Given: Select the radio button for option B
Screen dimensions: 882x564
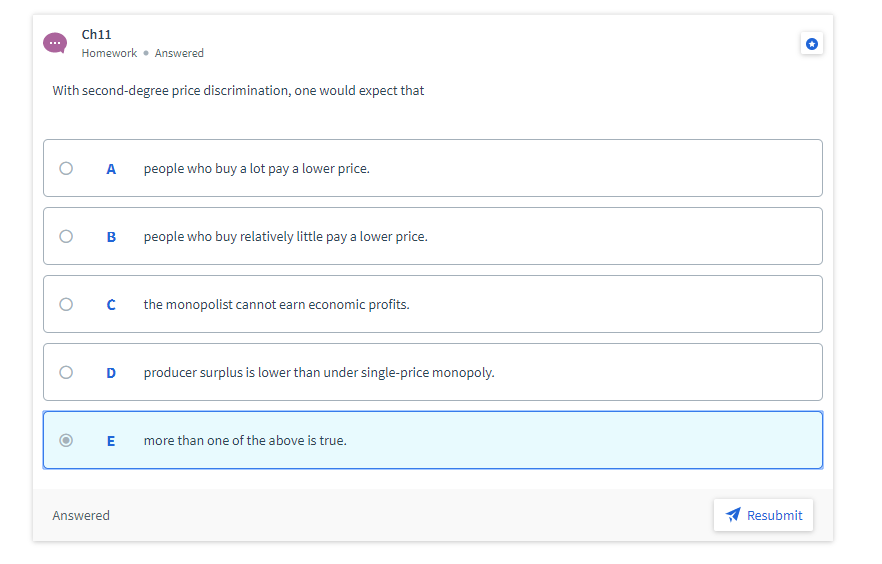Looking at the screenshot, I should tap(66, 236).
